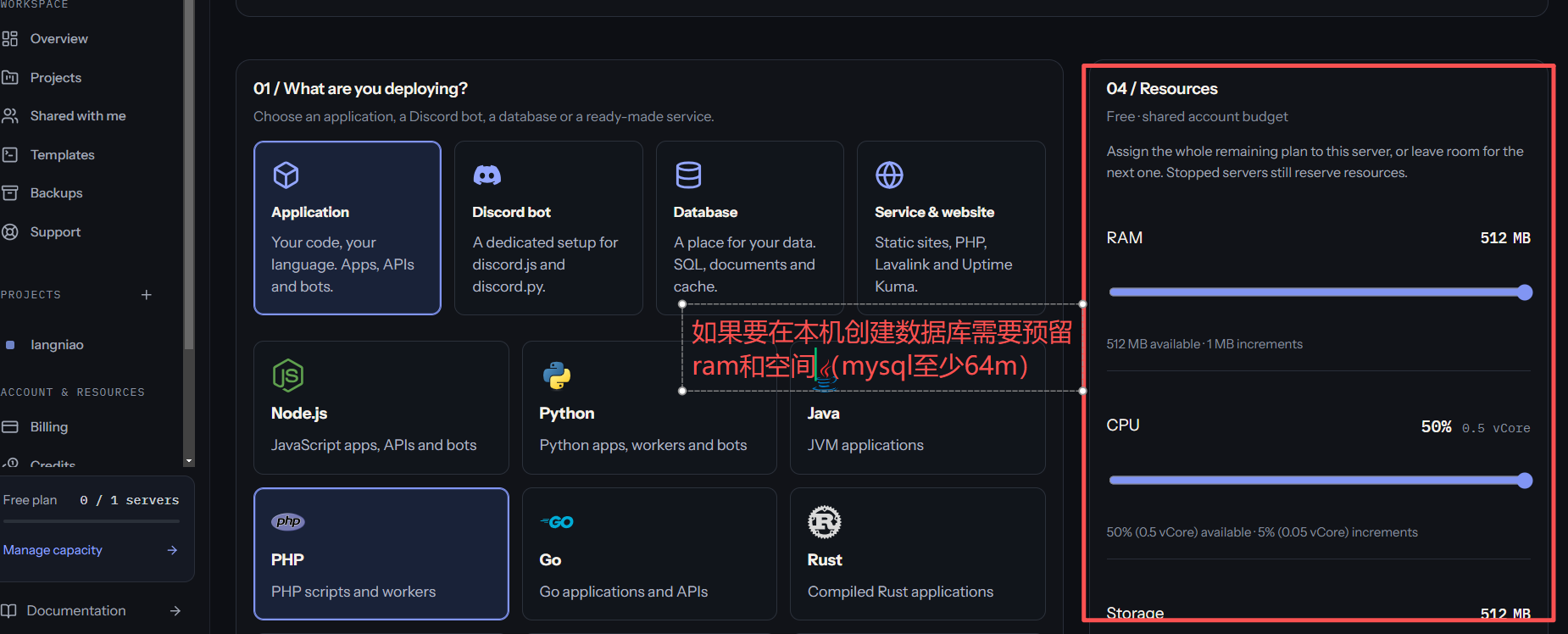Click the Discord logo icon

487,175
